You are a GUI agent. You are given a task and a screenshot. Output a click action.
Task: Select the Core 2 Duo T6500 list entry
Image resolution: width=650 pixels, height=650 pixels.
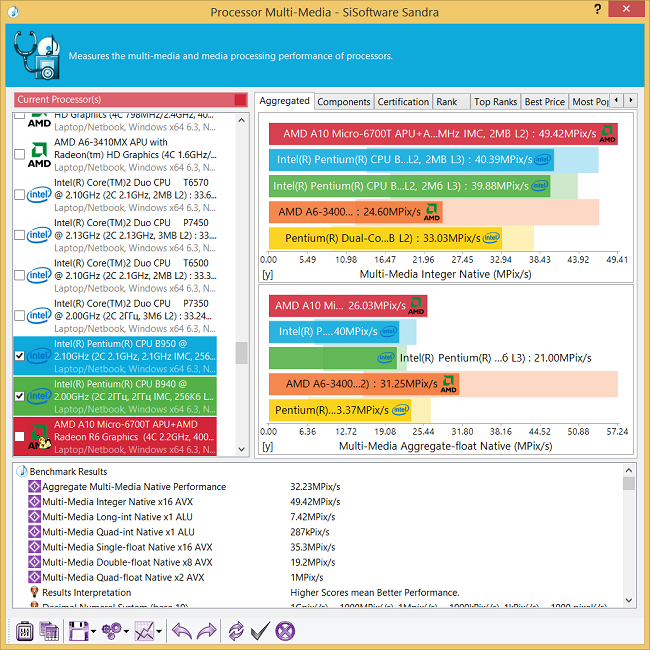pos(115,275)
